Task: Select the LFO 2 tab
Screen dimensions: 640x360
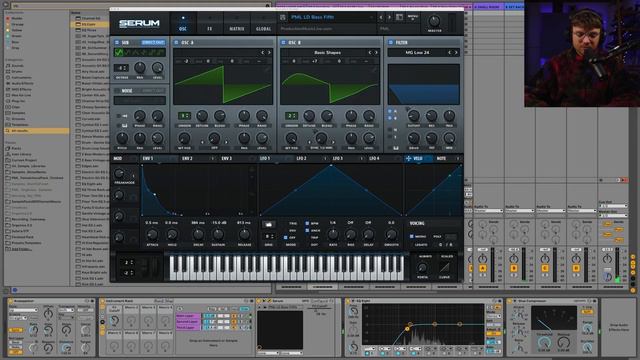Action: (301, 158)
